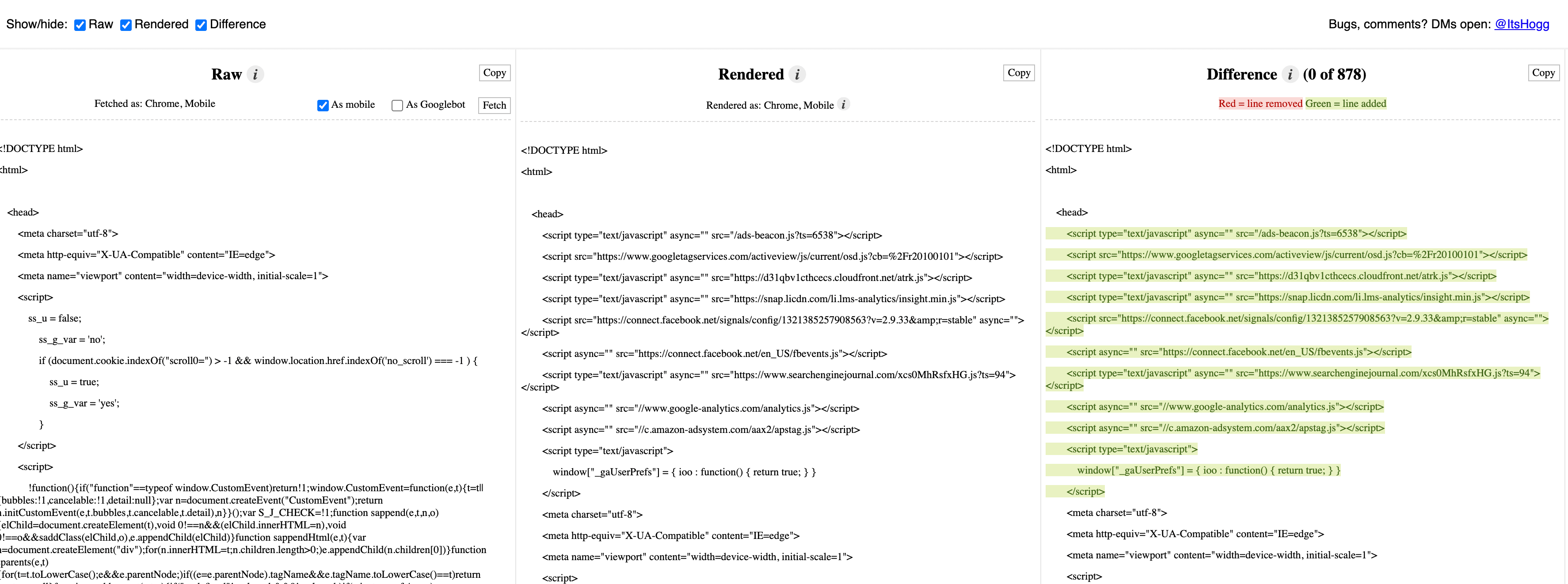Uncheck the Rendered show/hide checkbox
The width and height of the screenshot is (1568, 584).
click(126, 25)
